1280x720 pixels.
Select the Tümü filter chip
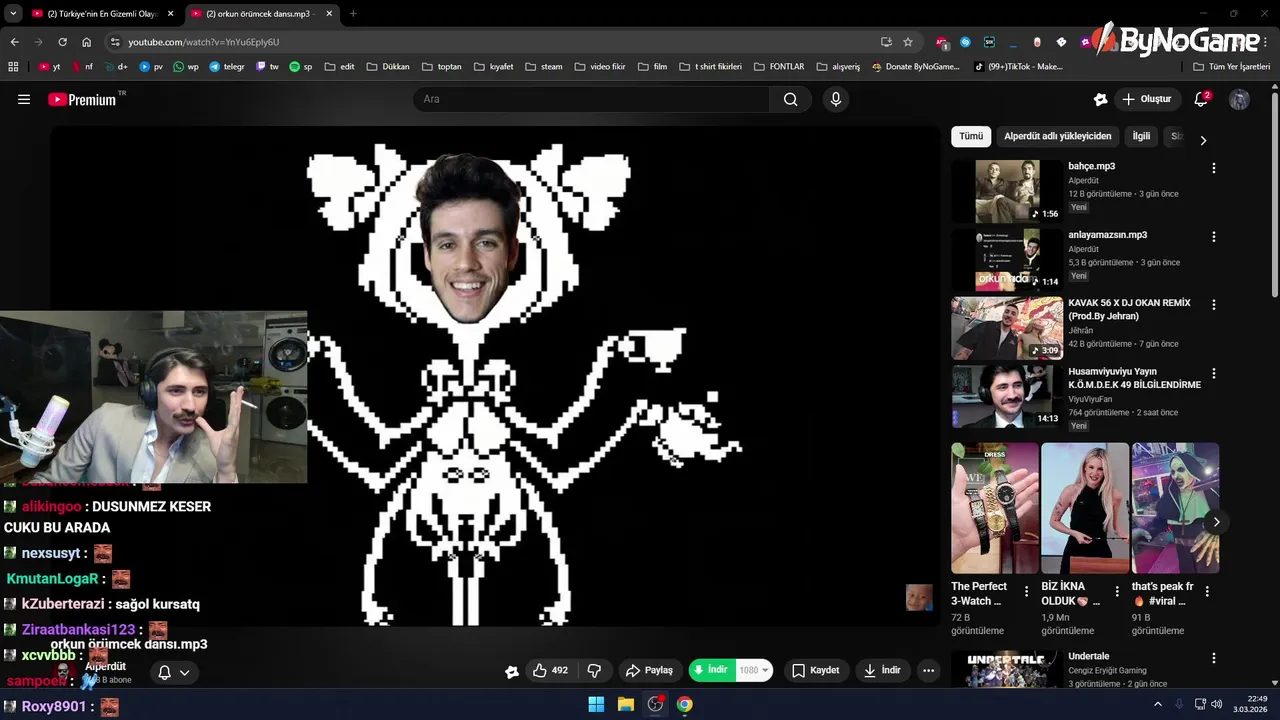971,136
